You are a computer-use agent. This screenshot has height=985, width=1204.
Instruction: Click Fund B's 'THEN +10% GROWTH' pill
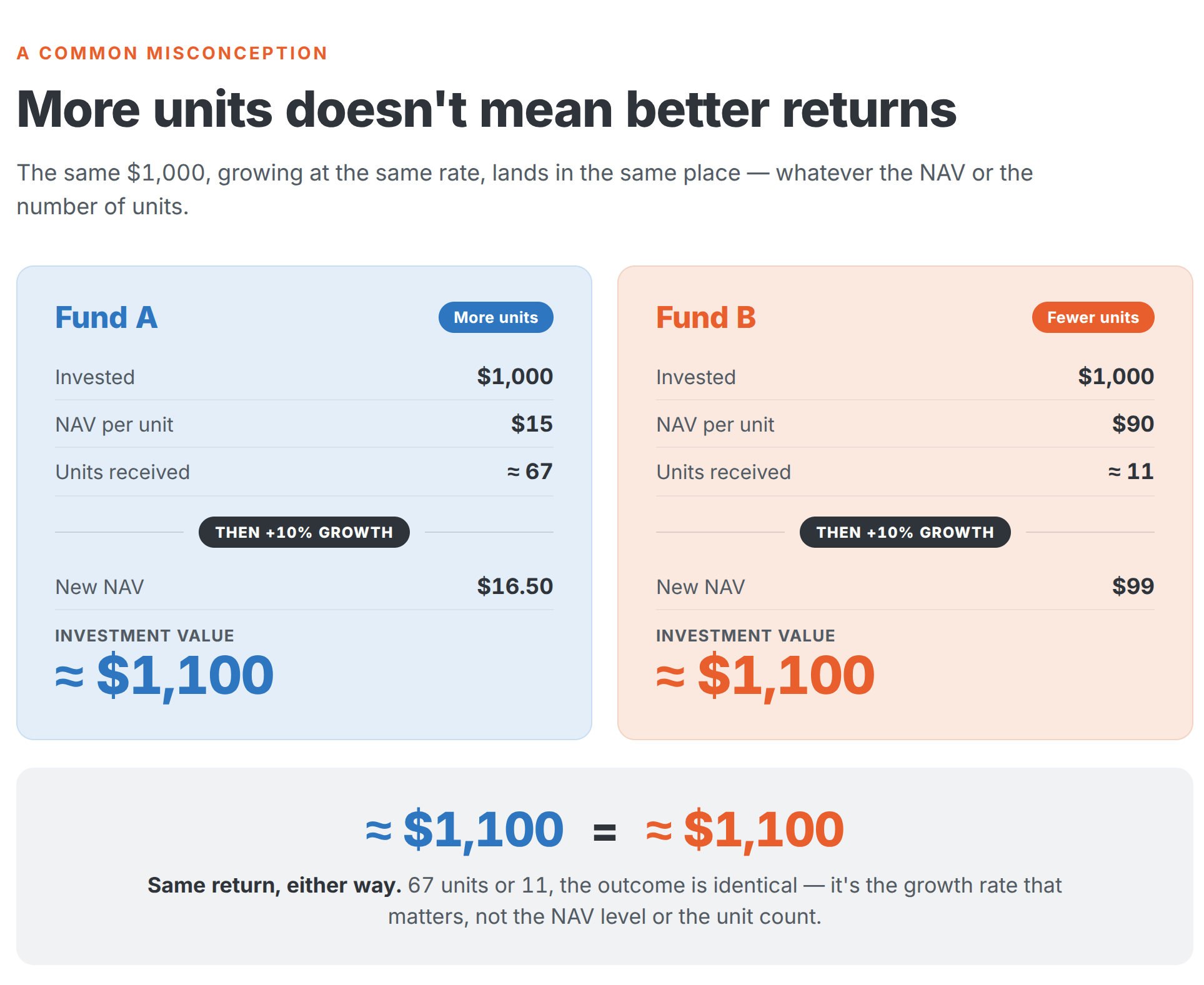point(905,532)
